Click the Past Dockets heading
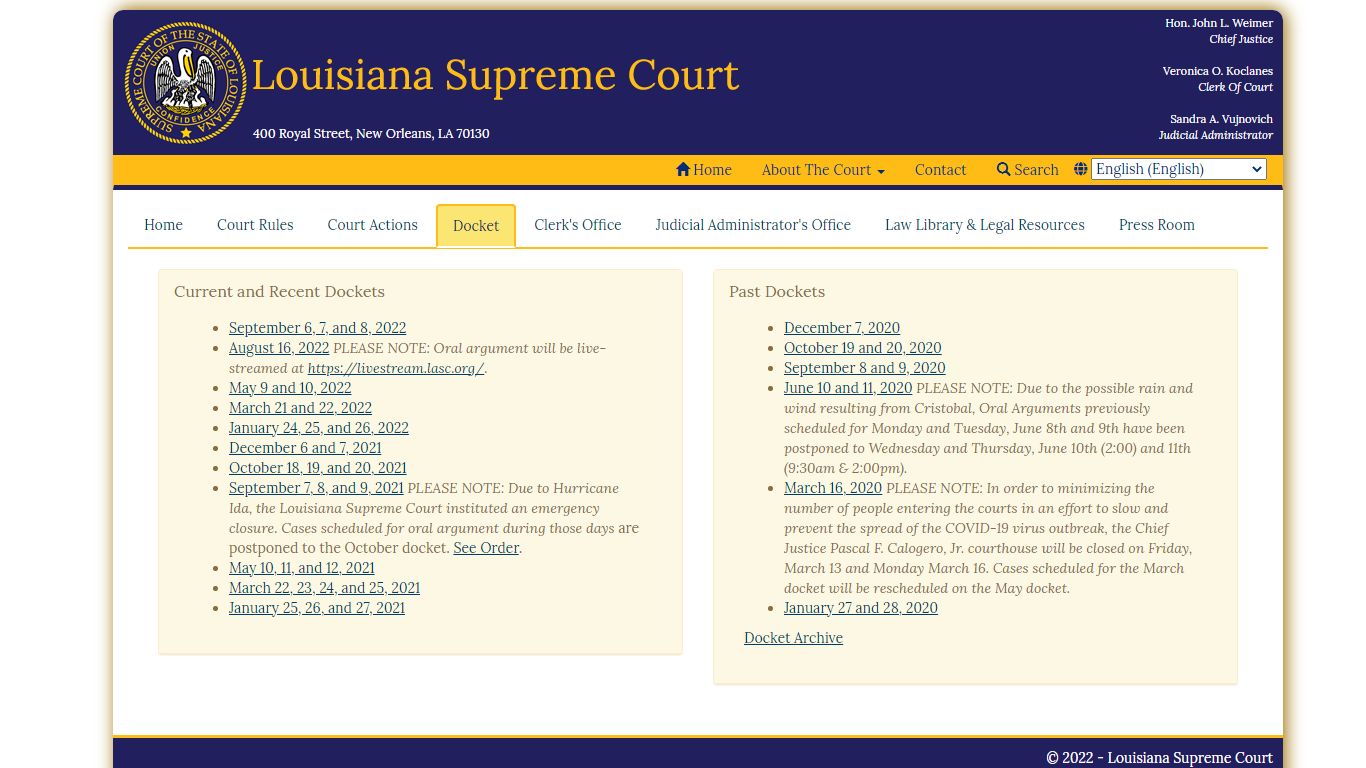The image size is (1366, 768). (777, 292)
